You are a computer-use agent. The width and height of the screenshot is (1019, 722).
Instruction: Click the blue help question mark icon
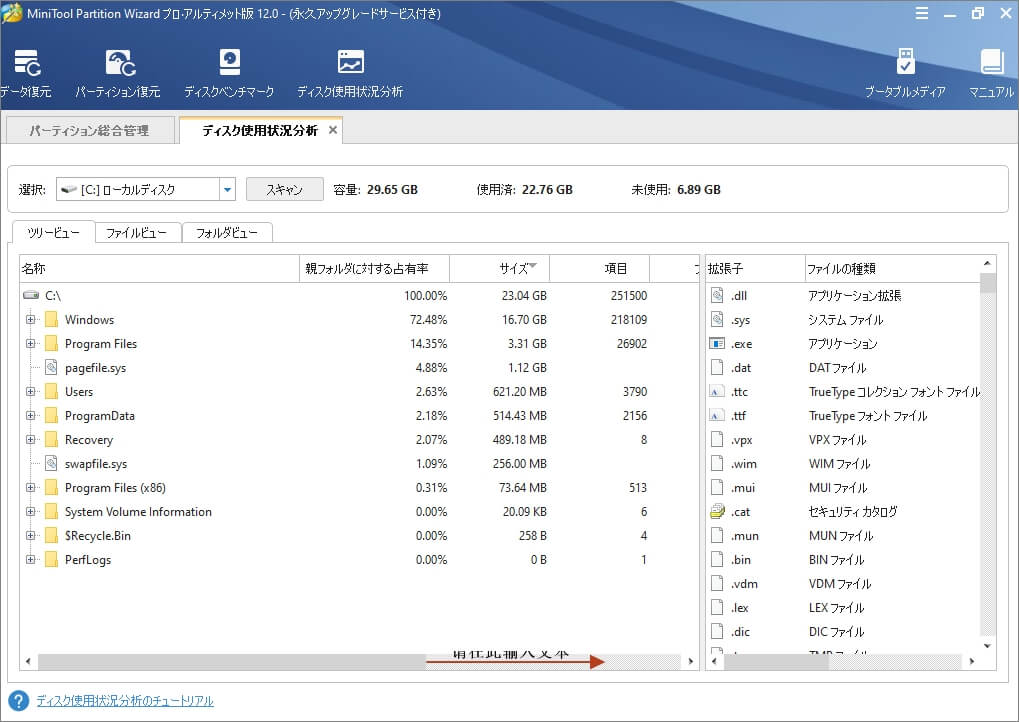[x=18, y=701]
